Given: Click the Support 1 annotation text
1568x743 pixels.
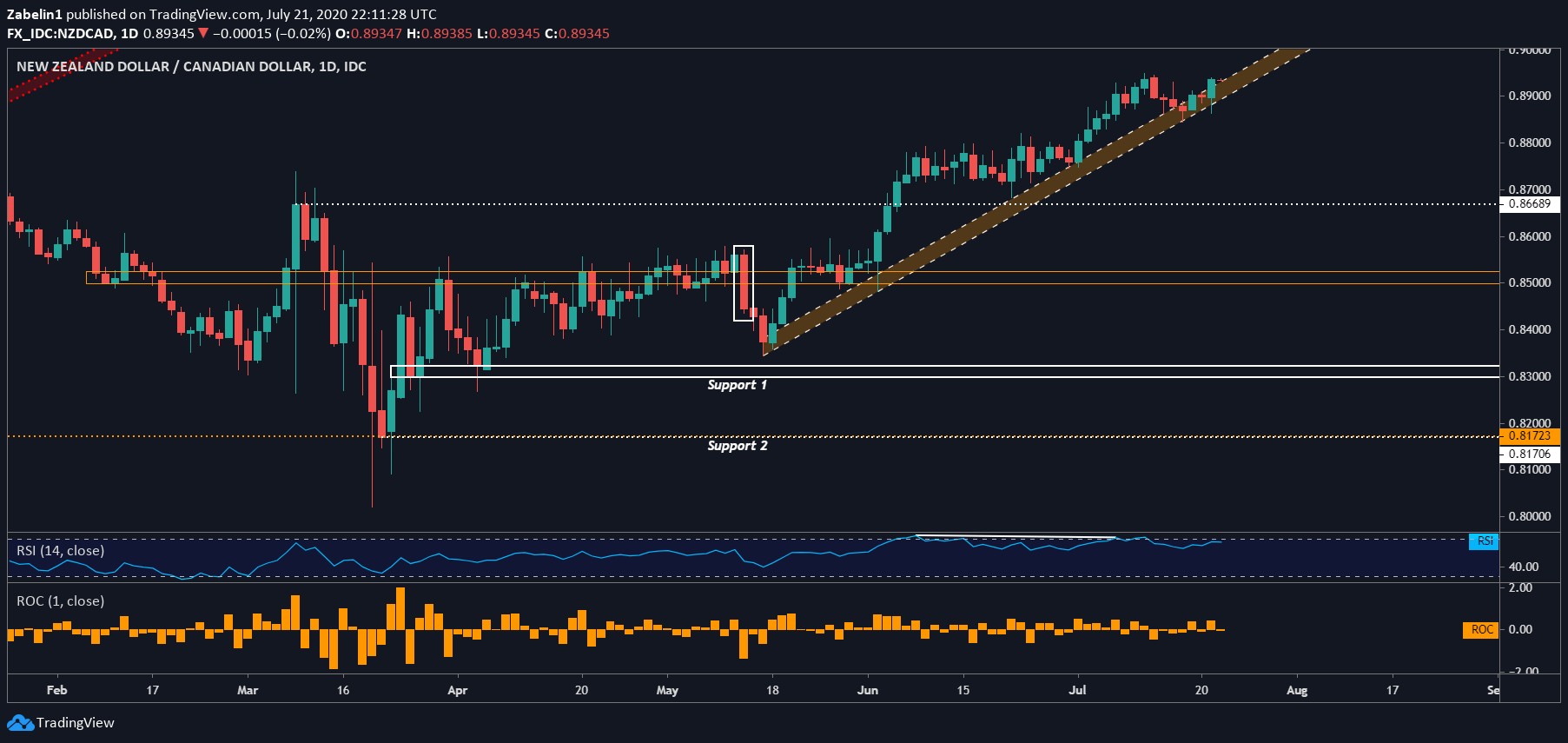Looking at the screenshot, I should pyautogui.click(x=737, y=385).
